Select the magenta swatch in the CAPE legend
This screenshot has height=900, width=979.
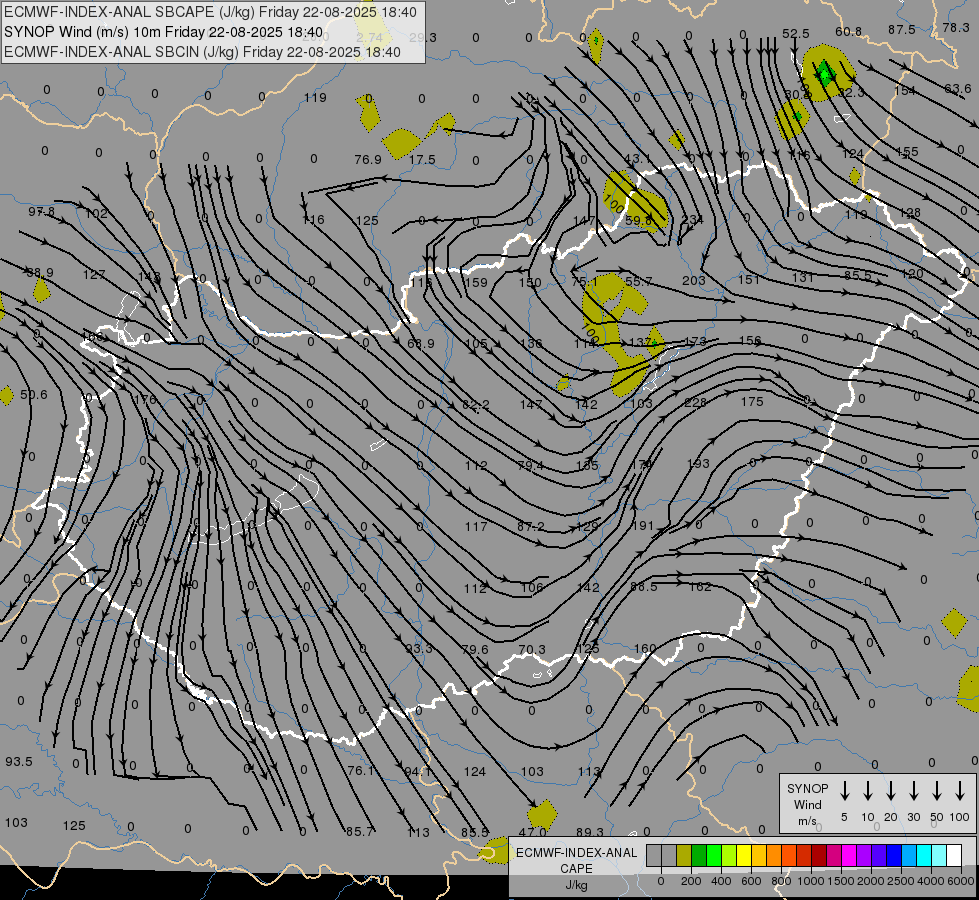(x=849, y=856)
